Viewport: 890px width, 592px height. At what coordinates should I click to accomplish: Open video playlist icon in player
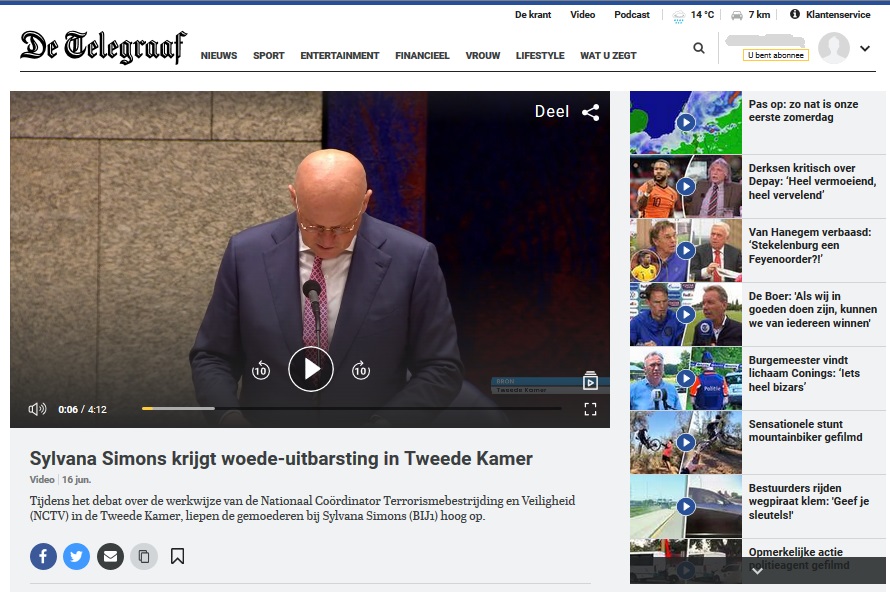(590, 381)
